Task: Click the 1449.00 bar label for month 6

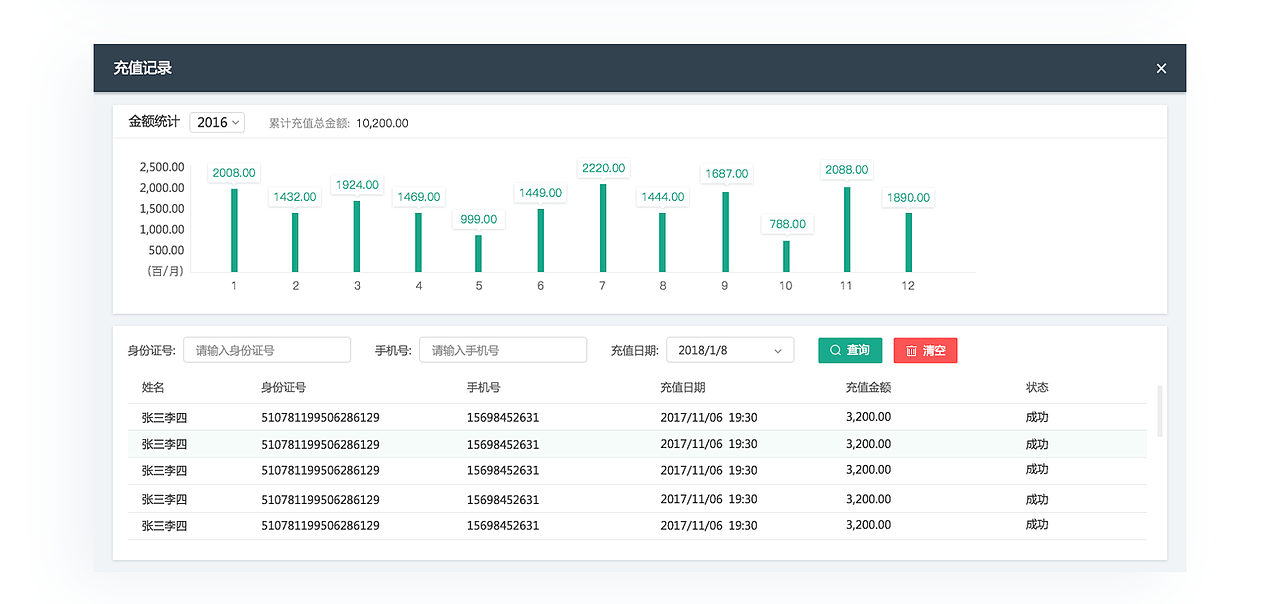Action: pos(540,193)
